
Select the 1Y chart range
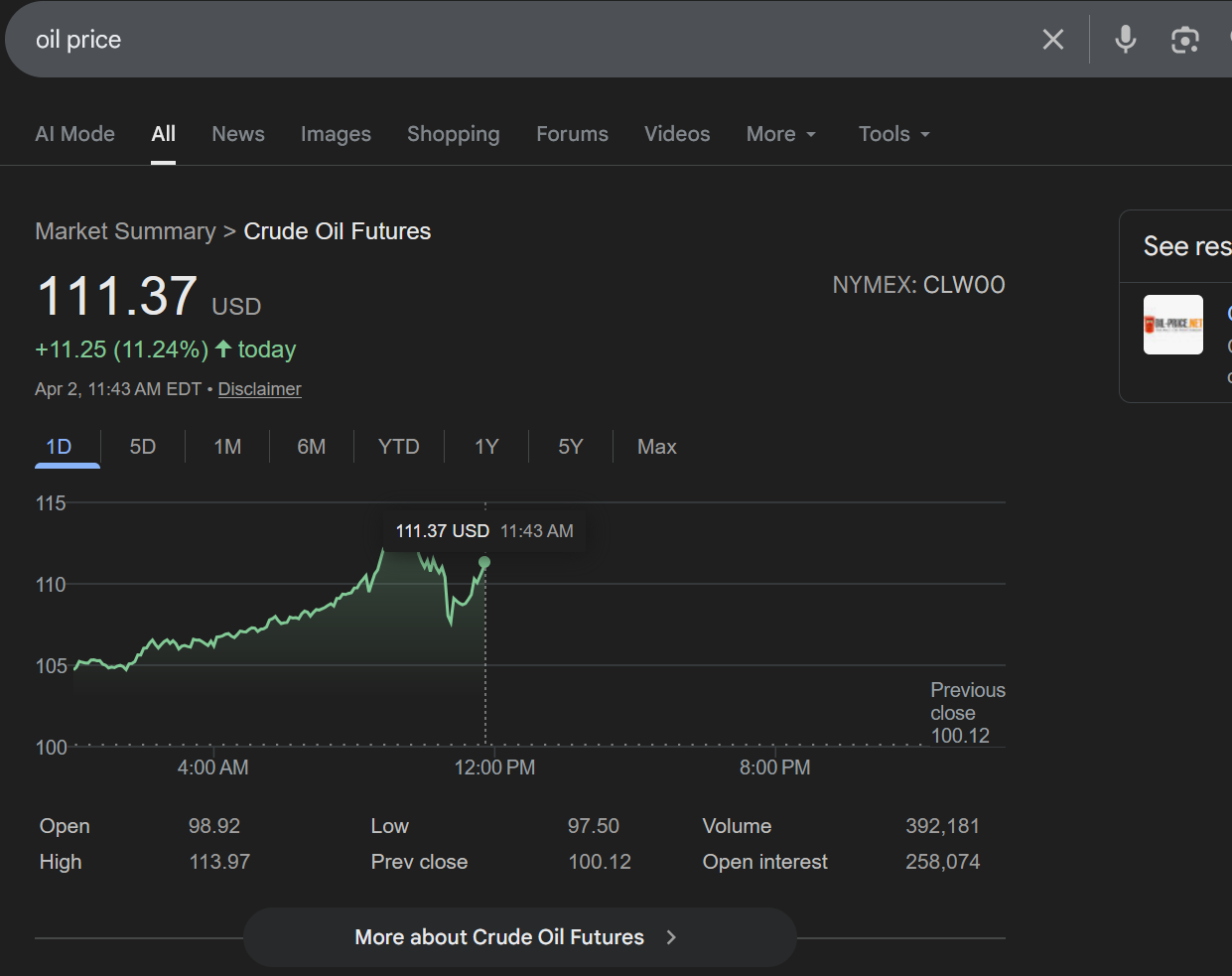(486, 447)
